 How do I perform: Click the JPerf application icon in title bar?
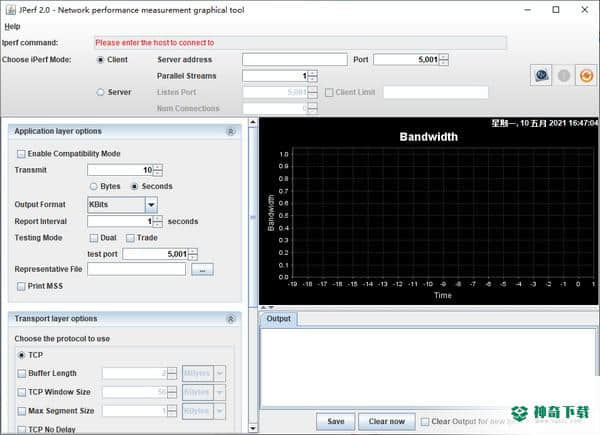coord(11,10)
